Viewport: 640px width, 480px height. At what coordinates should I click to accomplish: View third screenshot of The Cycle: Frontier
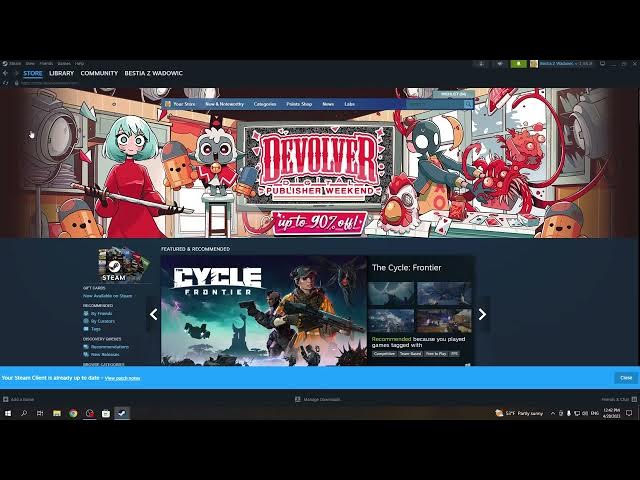(391, 321)
